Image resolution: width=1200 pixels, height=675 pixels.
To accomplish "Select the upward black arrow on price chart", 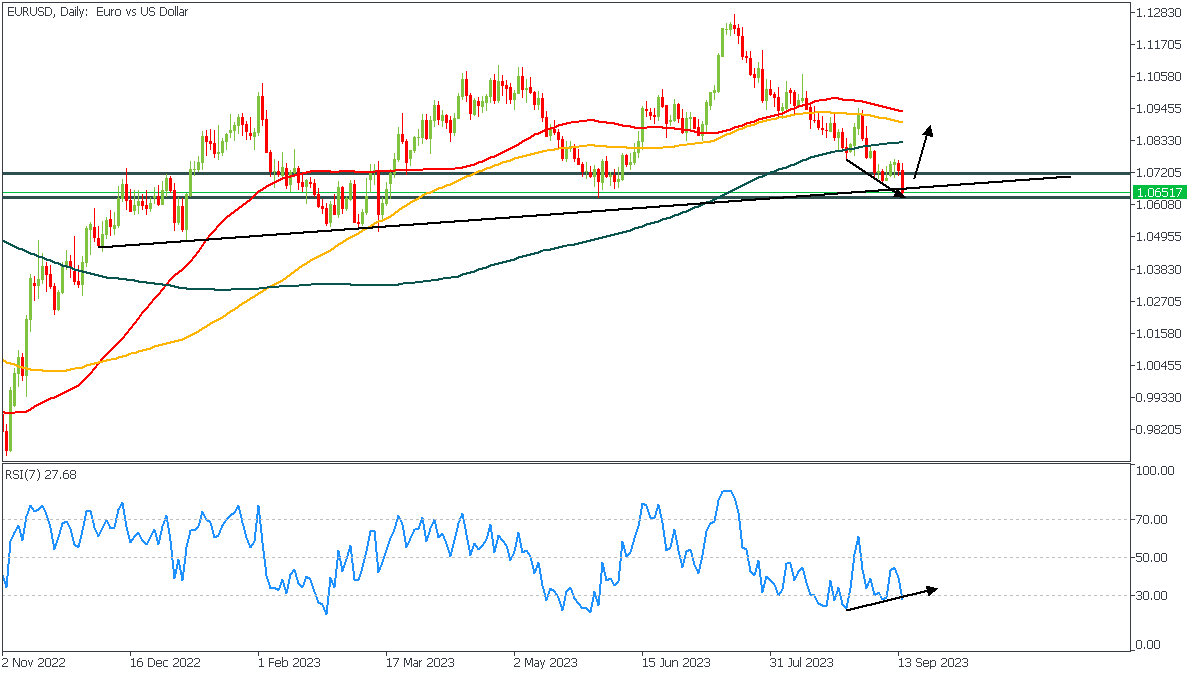I will 924,150.
